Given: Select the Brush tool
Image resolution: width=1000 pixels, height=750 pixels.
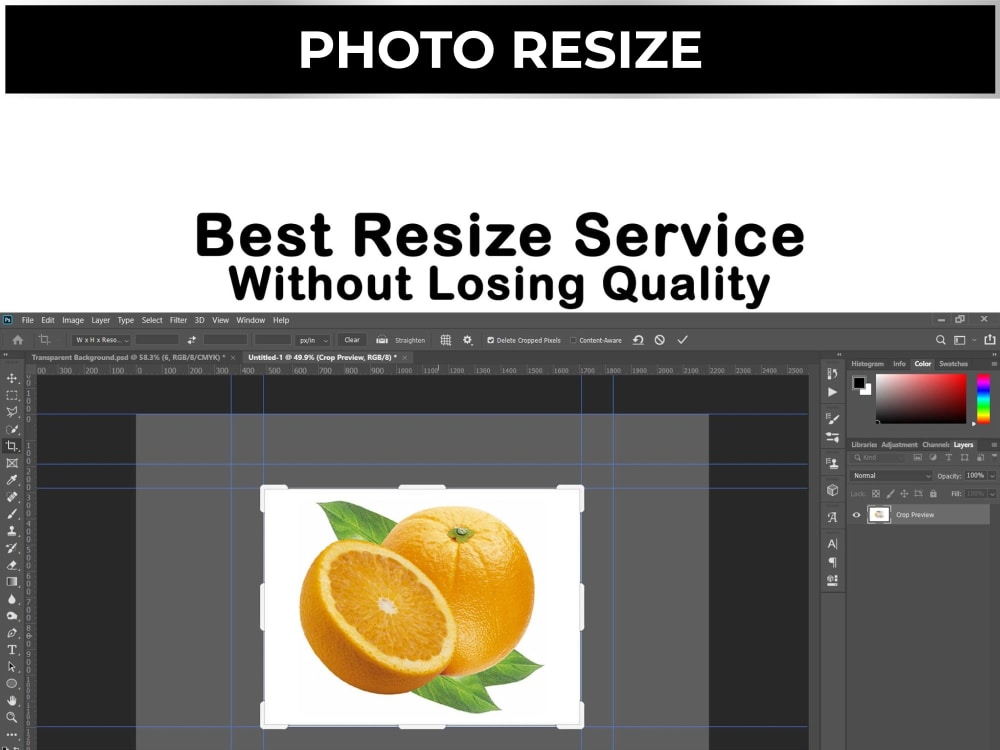Looking at the screenshot, I should tap(11, 513).
